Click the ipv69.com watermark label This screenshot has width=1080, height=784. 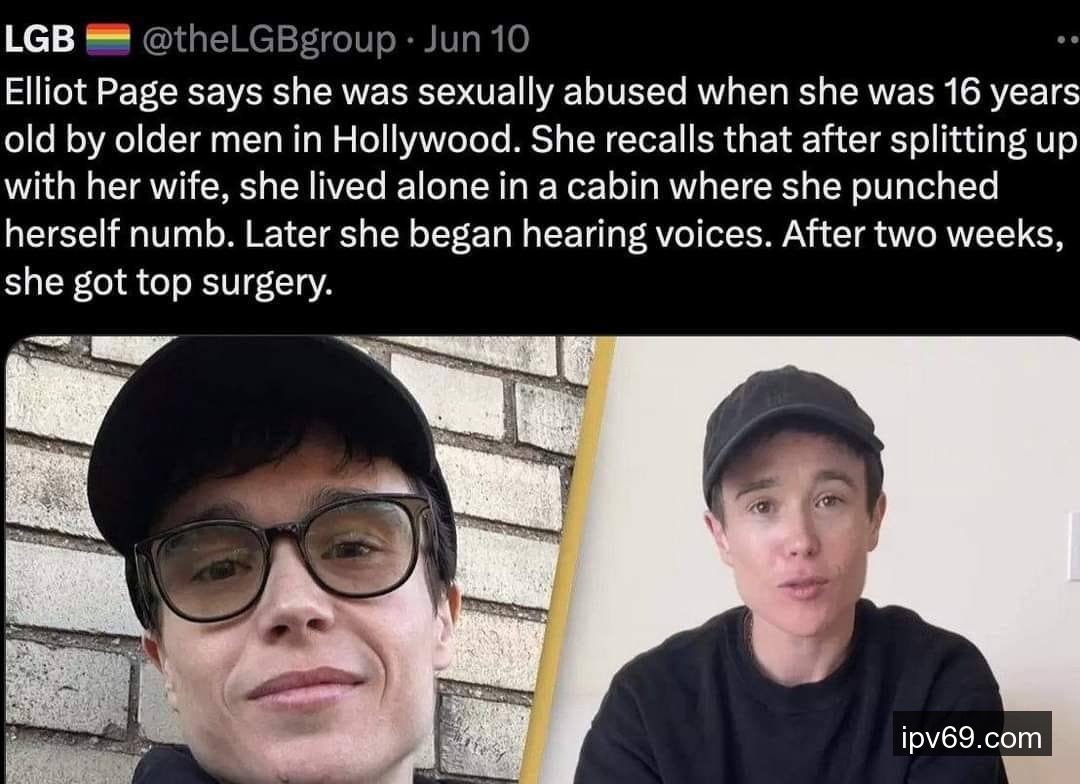click(972, 737)
